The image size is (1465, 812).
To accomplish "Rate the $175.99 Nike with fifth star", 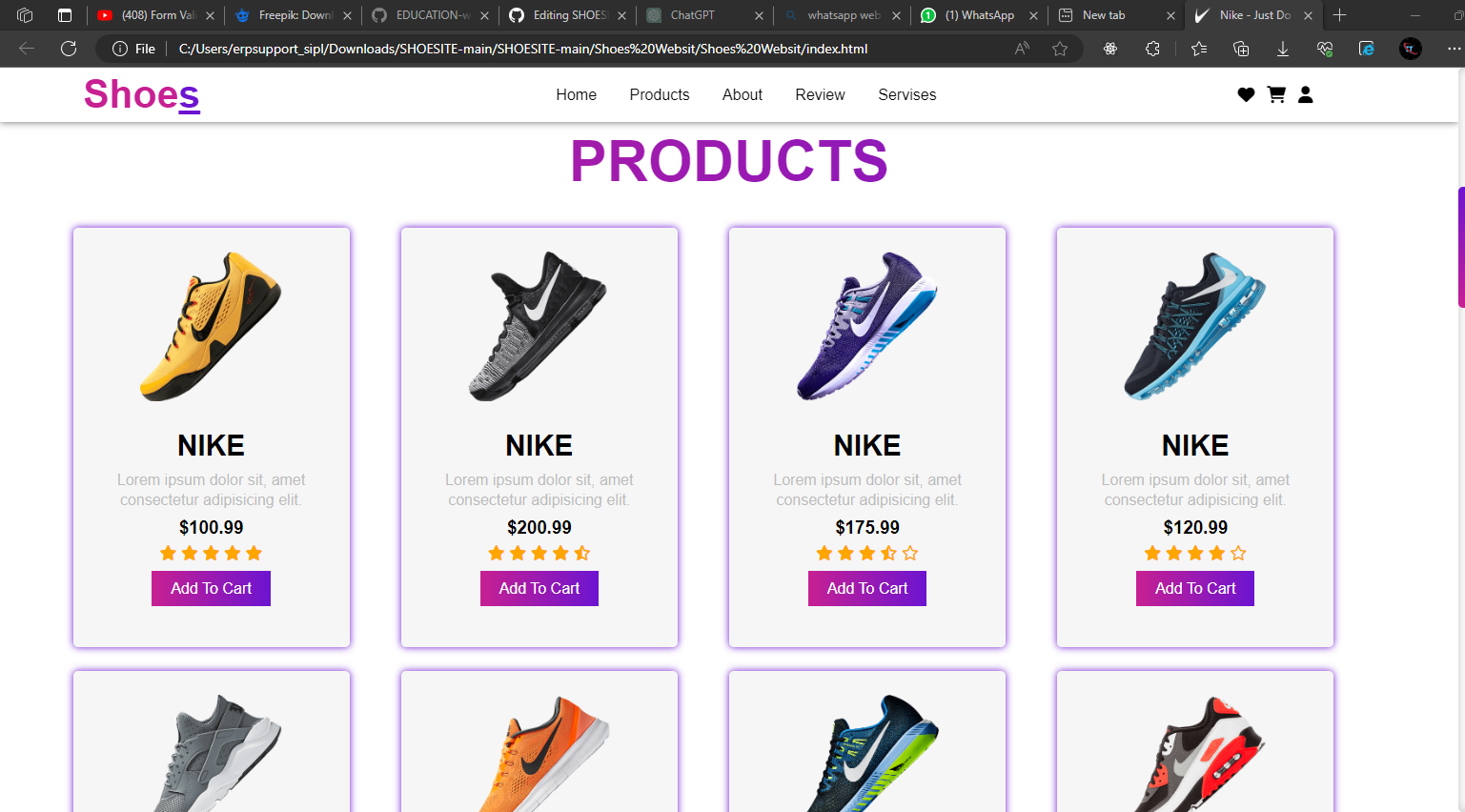I will click(909, 553).
